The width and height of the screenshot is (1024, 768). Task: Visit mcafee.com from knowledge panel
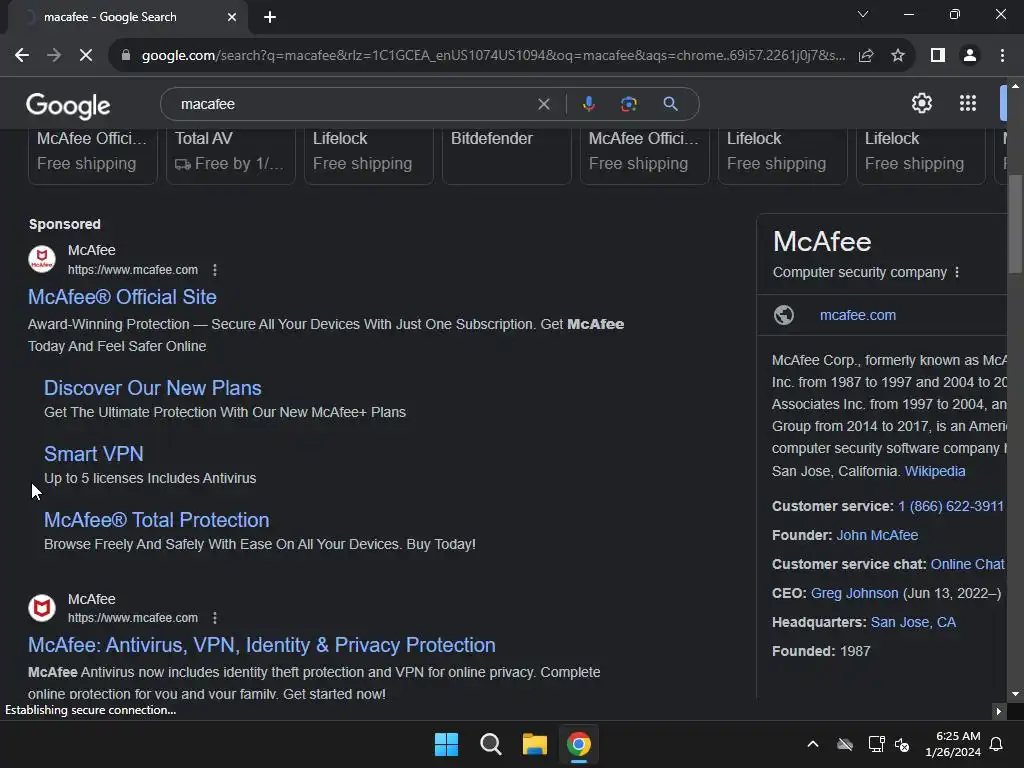tap(857, 315)
